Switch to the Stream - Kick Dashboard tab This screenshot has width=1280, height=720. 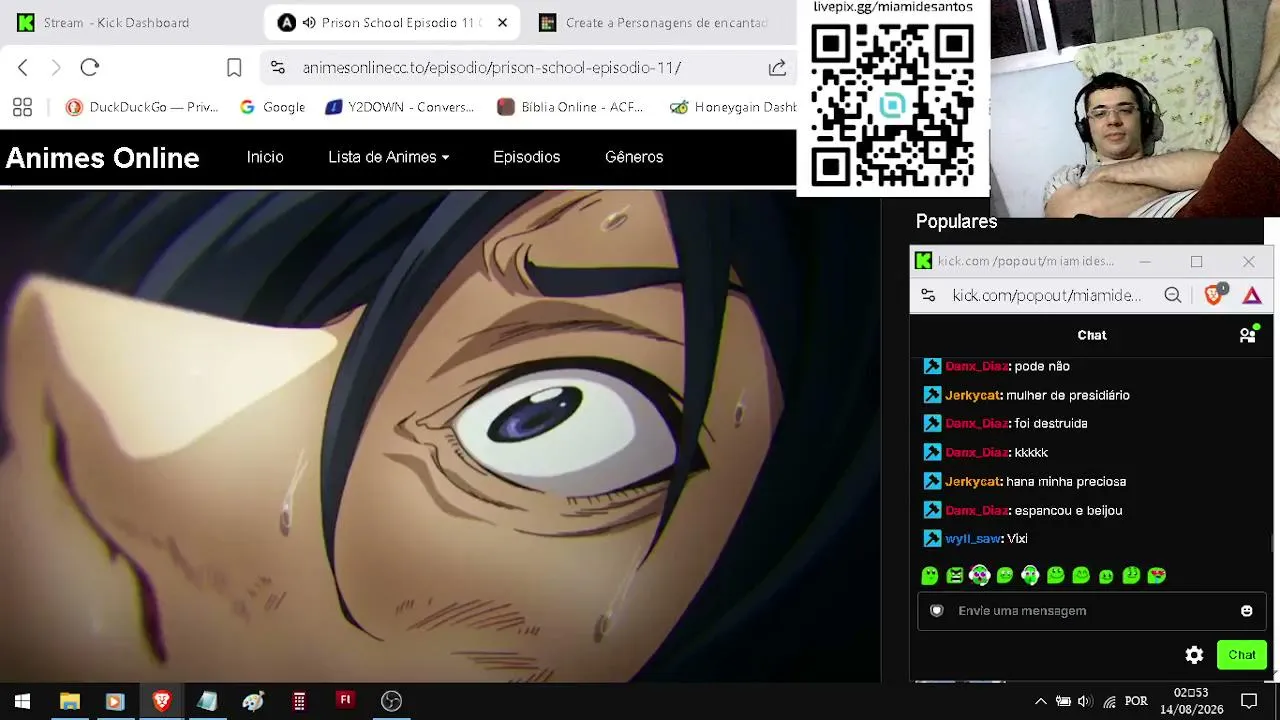tap(116, 22)
